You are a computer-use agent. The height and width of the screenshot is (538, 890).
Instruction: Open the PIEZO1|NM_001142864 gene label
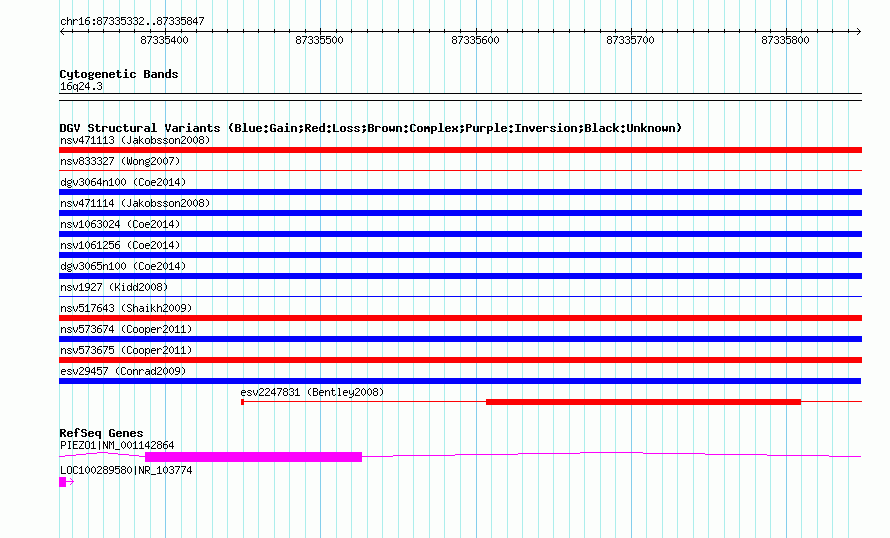click(117, 445)
